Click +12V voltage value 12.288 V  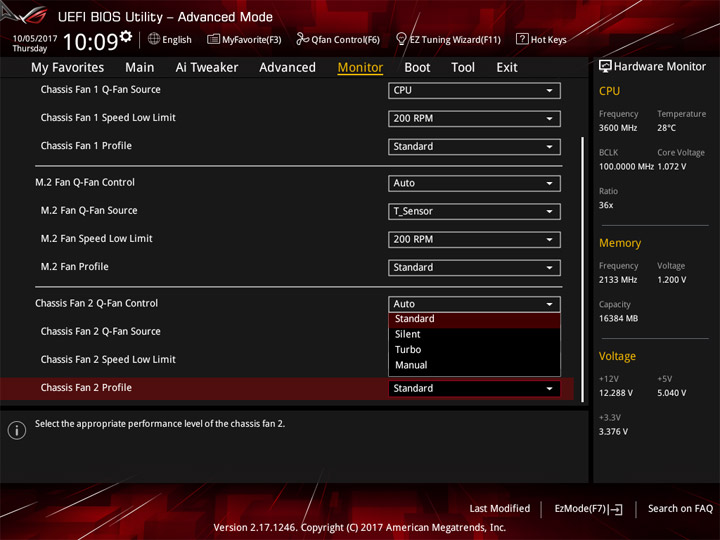[x=615, y=393]
